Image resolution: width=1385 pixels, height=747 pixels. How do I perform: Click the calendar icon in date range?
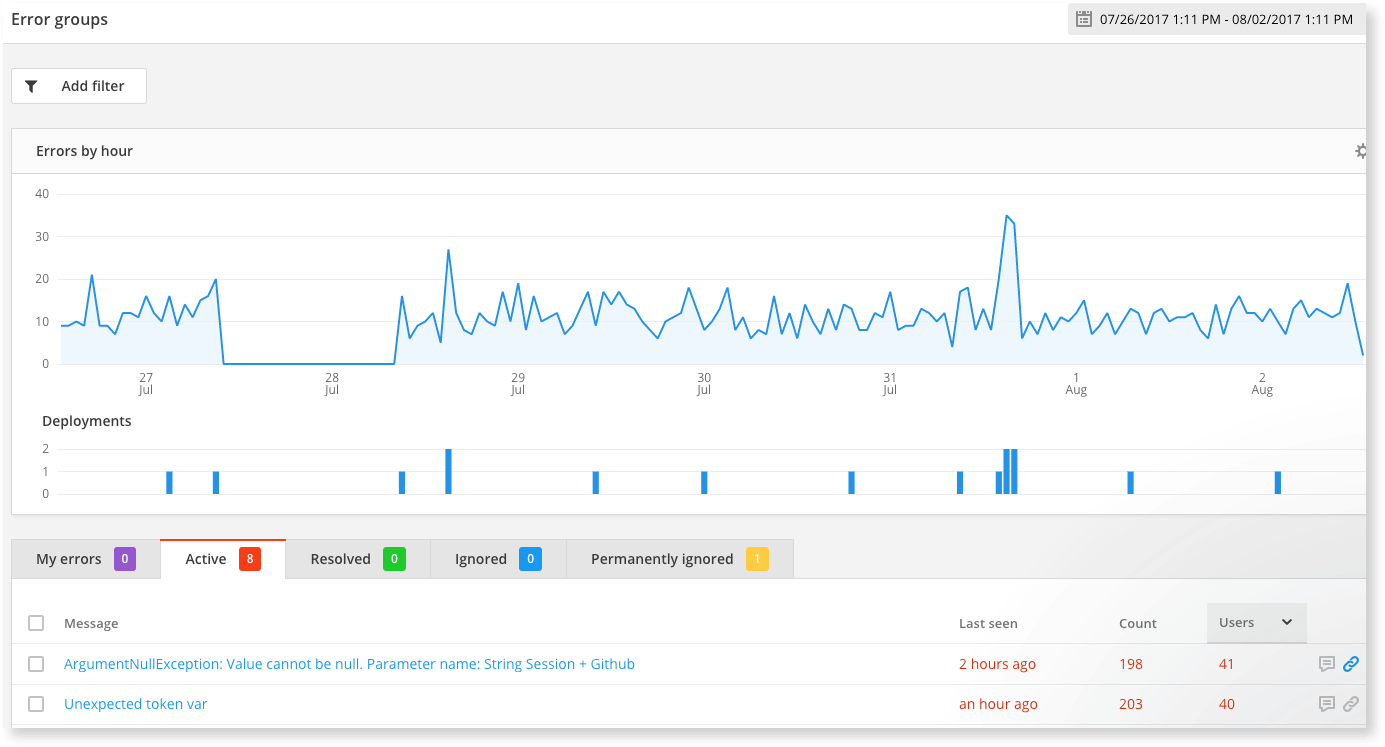pos(1083,19)
